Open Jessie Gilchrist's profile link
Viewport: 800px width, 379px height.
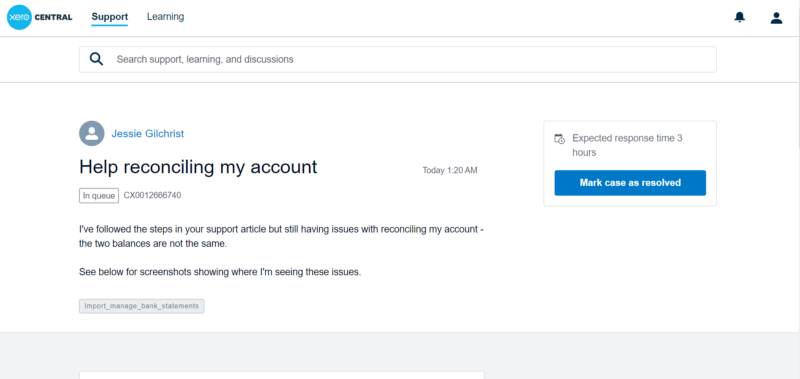click(x=147, y=134)
